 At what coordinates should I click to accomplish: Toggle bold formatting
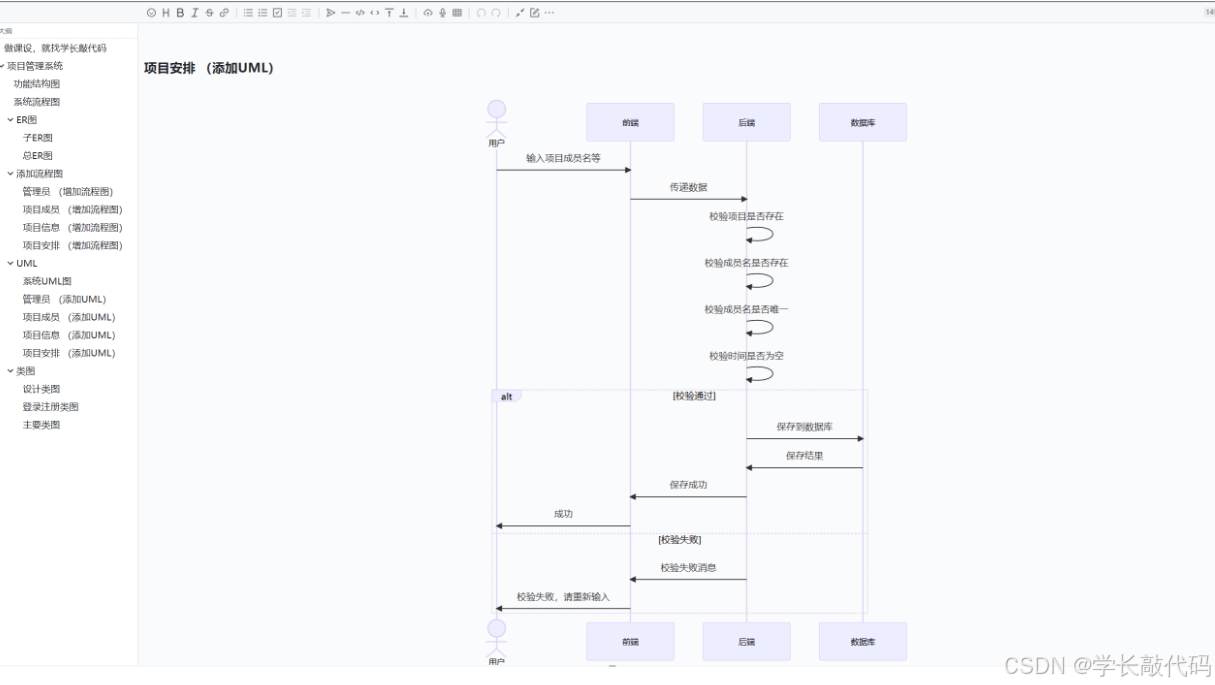(180, 13)
